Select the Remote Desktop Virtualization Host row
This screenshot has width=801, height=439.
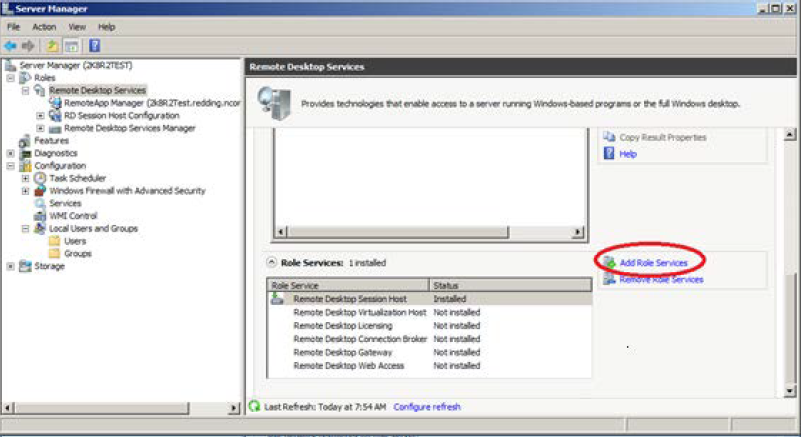click(429, 312)
